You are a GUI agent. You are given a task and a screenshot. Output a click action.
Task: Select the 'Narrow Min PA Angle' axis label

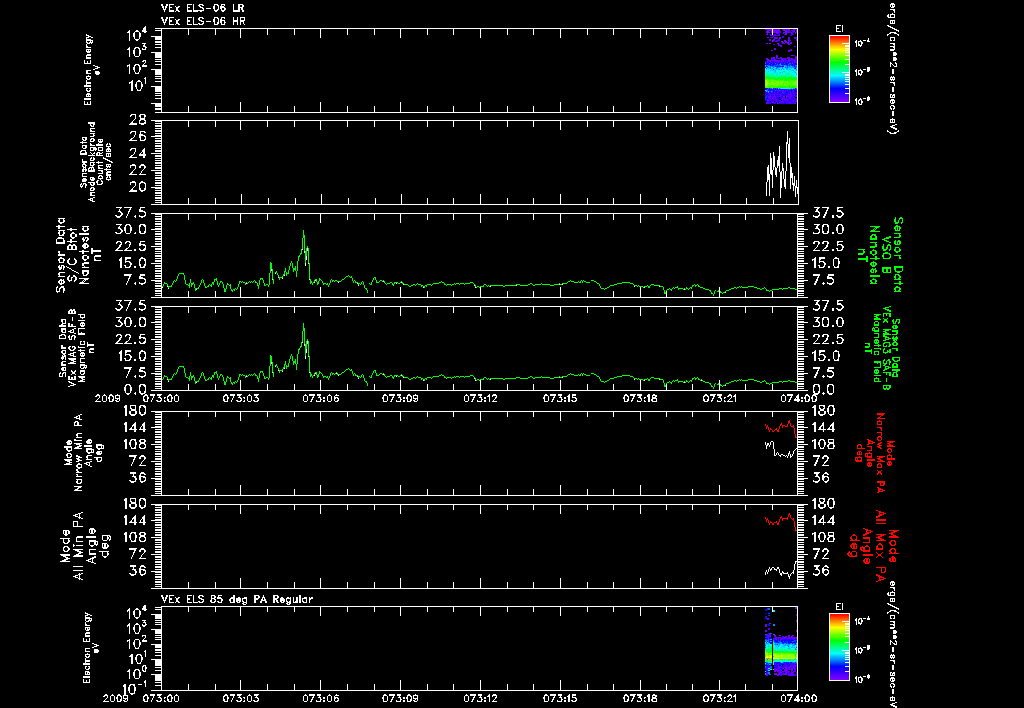[x=83, y=451]
